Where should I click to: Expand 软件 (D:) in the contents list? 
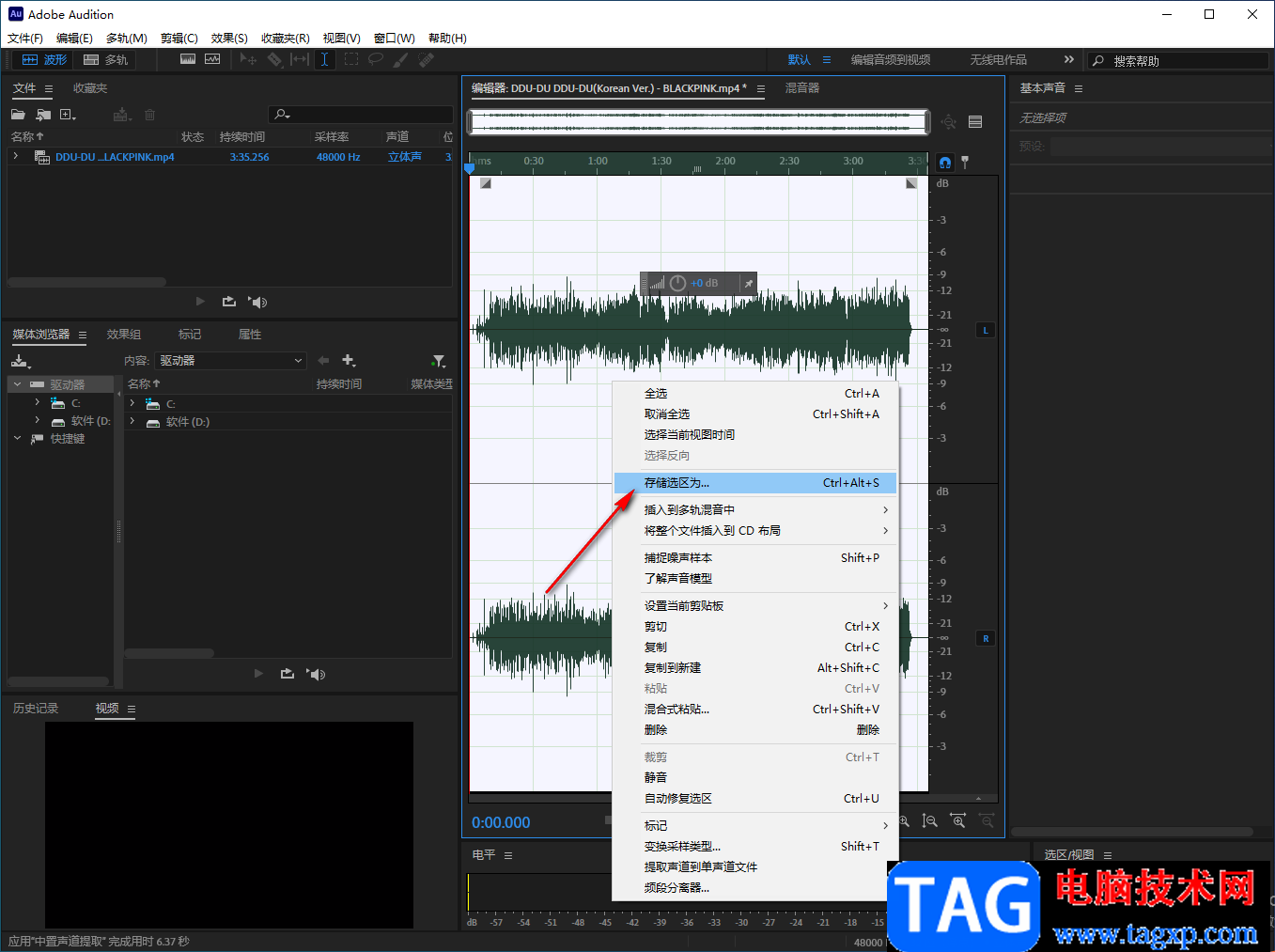[132, 421]
